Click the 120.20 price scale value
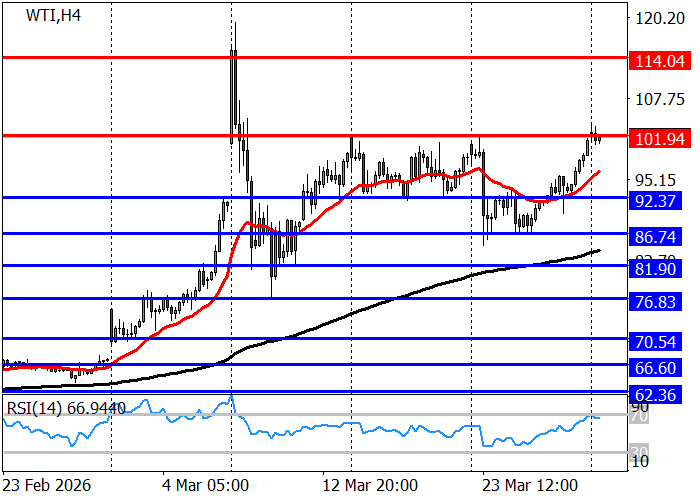Viewport: 700px width, 500px height. coord(658,18)
